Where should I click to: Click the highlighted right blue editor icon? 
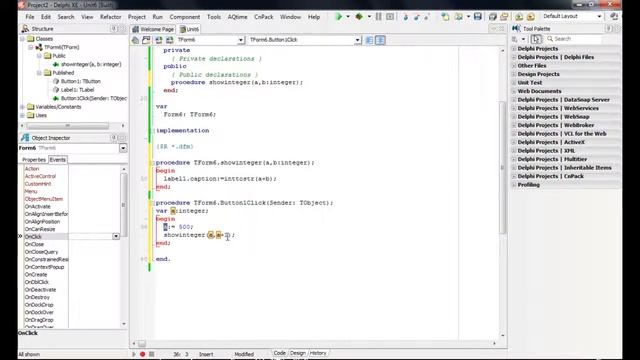coord(380,40)
